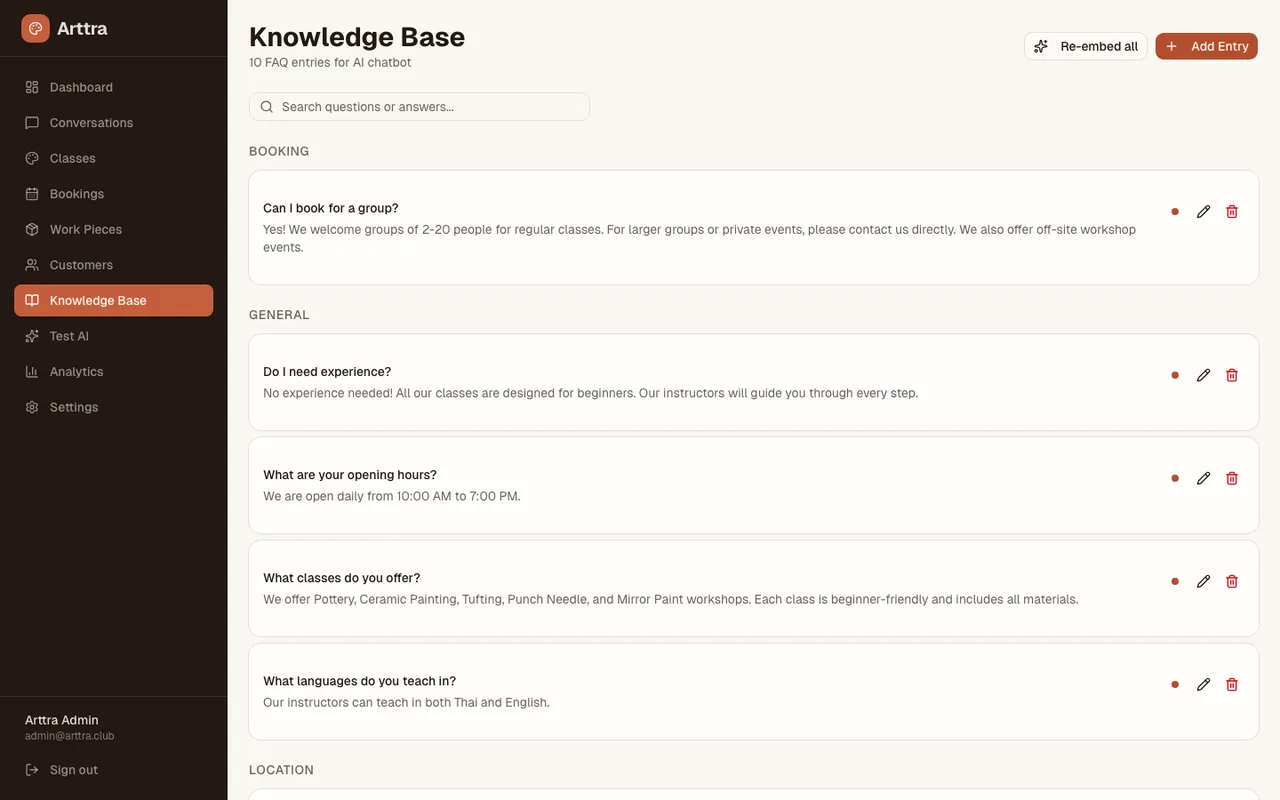Viewport: 1280px width, 800px height.
Task: Navigate to Bookings
Action: click(114, 194)
